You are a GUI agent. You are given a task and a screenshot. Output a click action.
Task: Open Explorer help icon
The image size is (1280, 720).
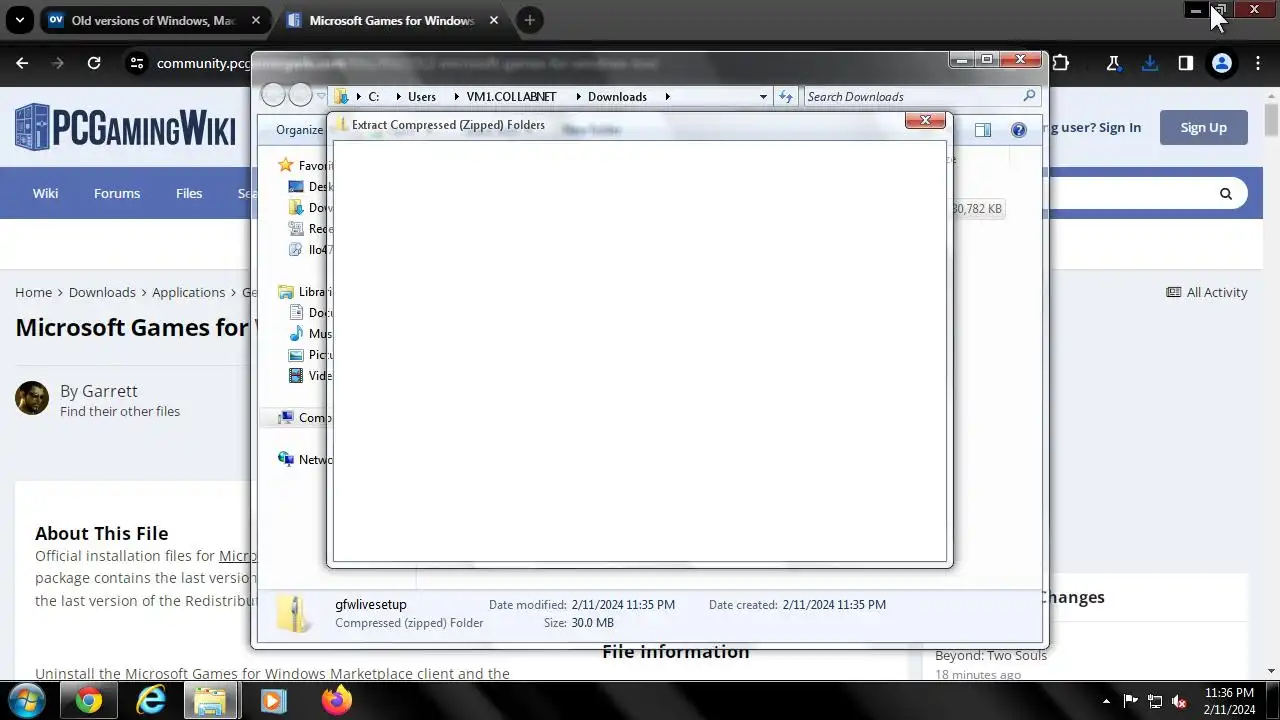click(x=1018, y=129)
